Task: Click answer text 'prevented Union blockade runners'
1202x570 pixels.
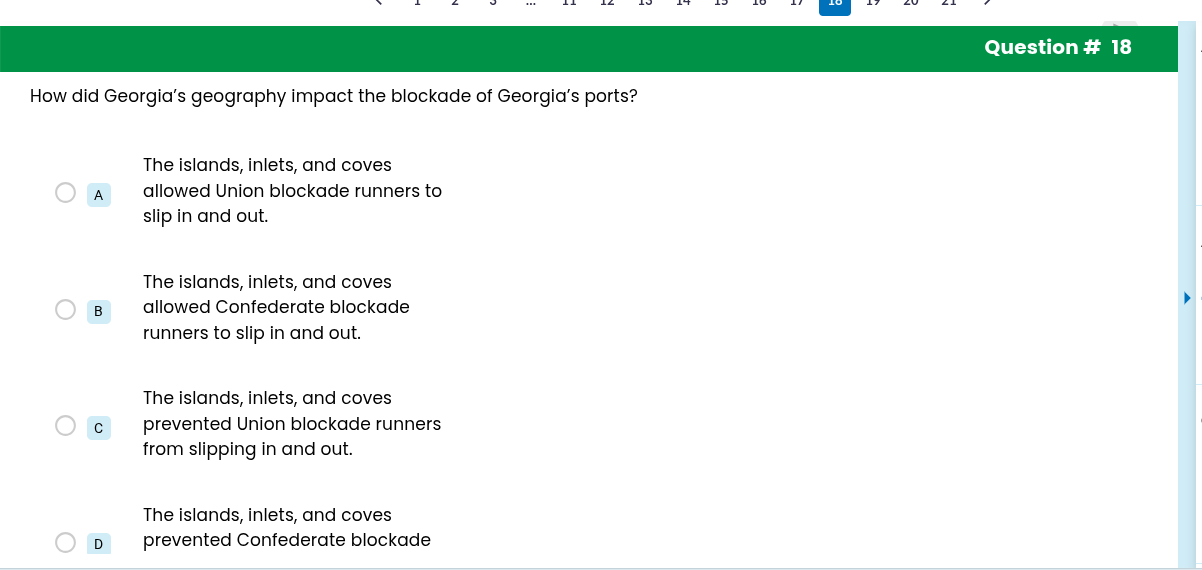Action: point(292,424)
